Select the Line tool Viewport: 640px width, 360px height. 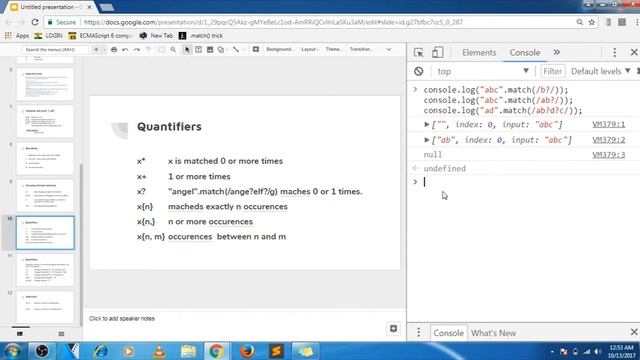pos(236,49)
